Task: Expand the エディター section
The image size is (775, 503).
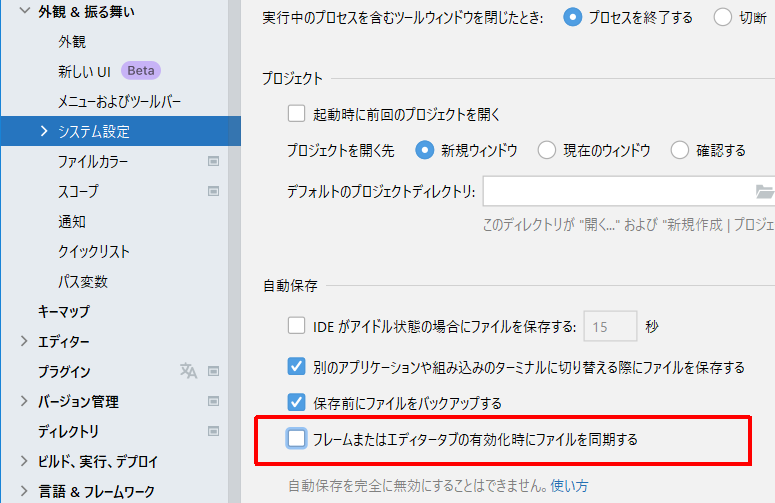Action: (x=24, y=341)
